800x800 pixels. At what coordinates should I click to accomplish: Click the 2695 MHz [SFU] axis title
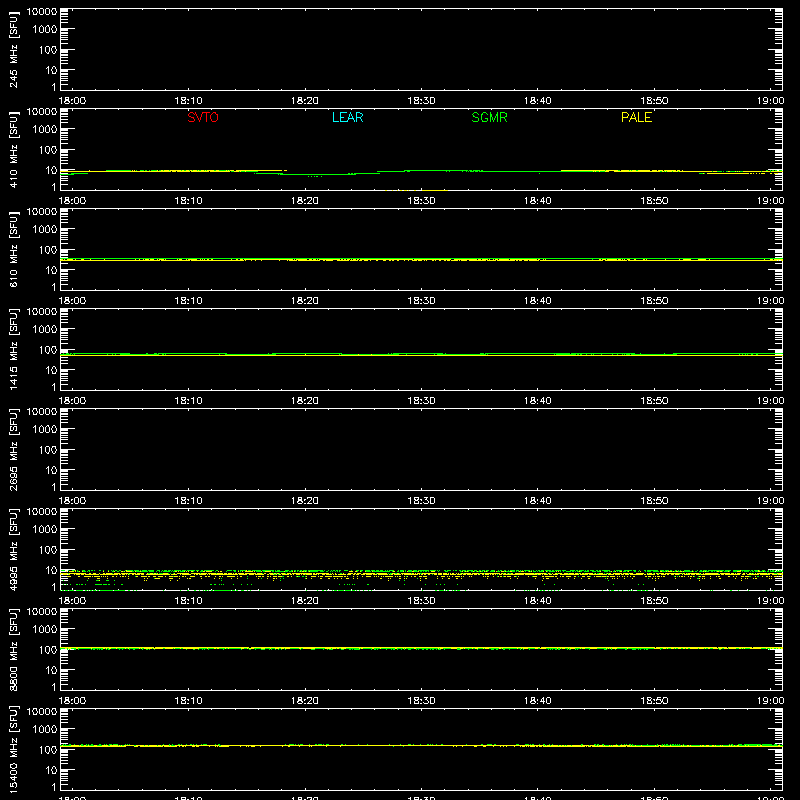[13, 449]
